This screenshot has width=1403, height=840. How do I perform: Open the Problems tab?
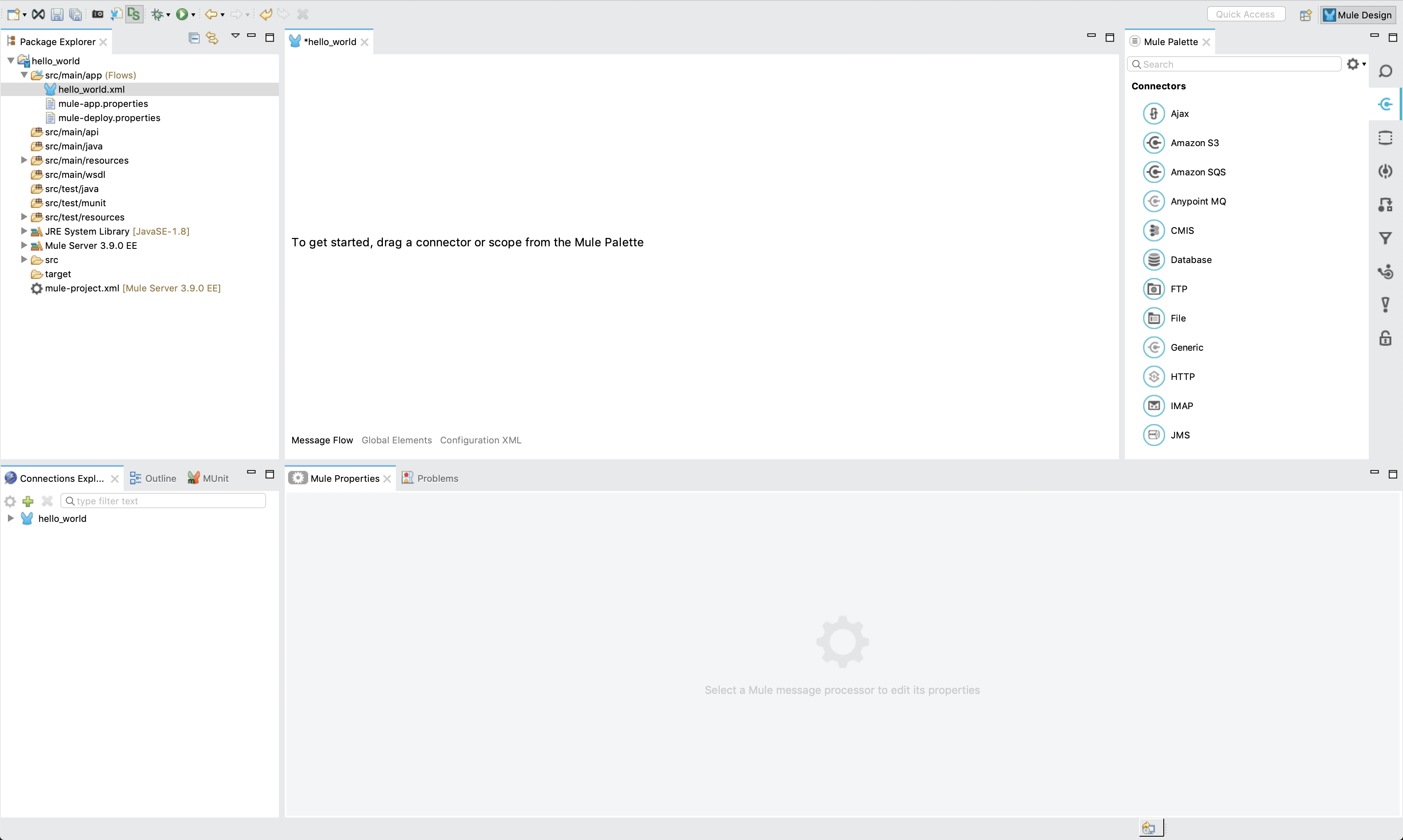[x=430, y=478]
